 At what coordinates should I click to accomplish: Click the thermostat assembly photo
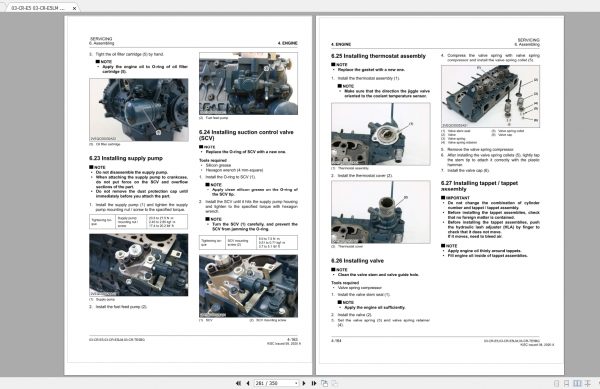click(x=381, y=134)
